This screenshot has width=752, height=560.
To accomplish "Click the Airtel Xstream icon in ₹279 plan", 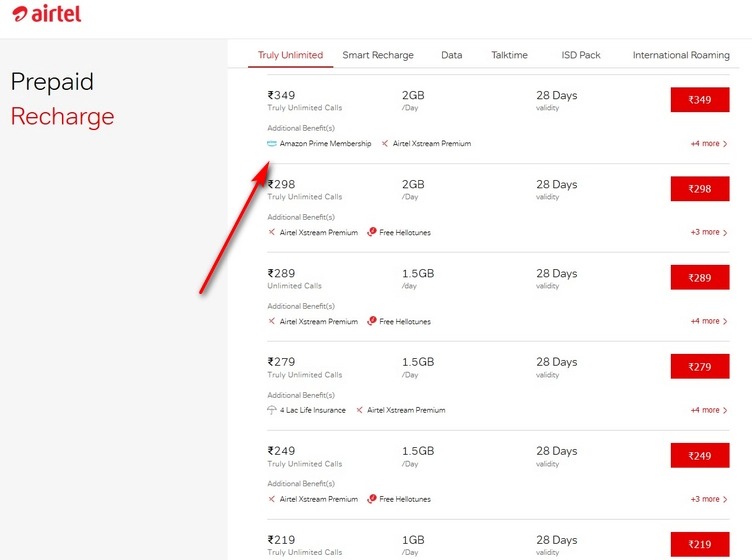I will (359, 410).
